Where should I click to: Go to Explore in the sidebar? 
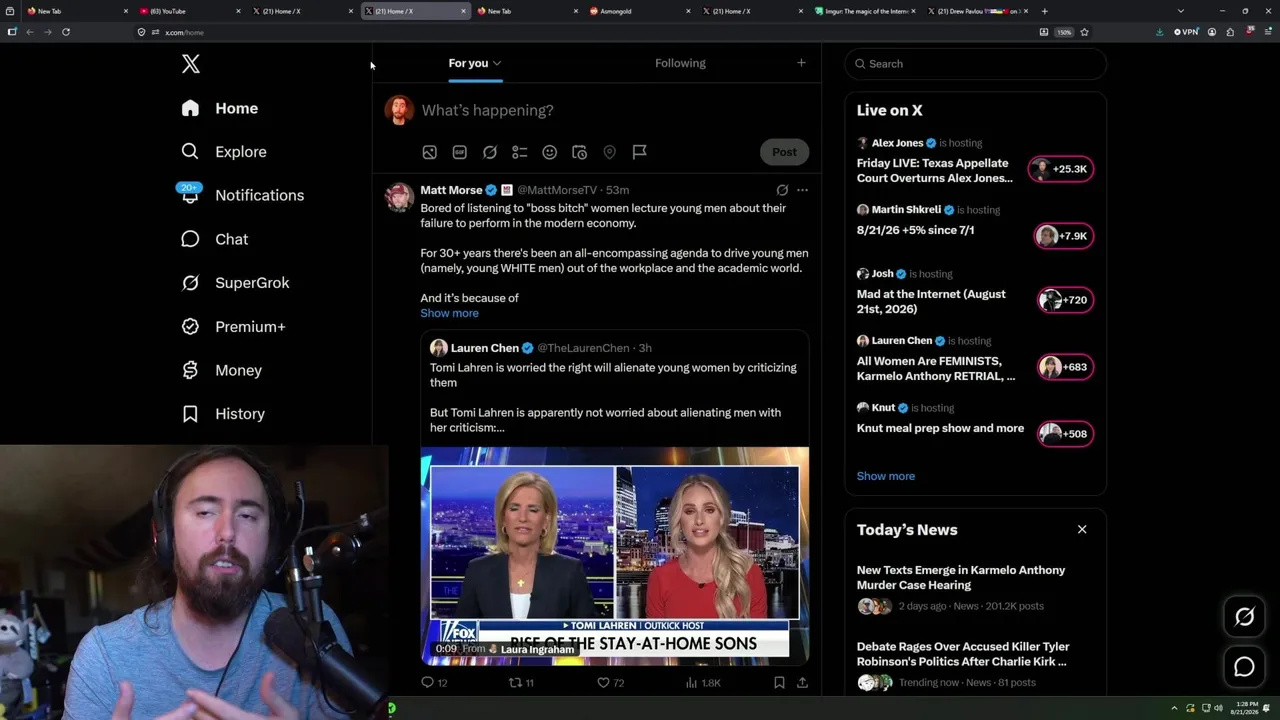click(224, 152)
